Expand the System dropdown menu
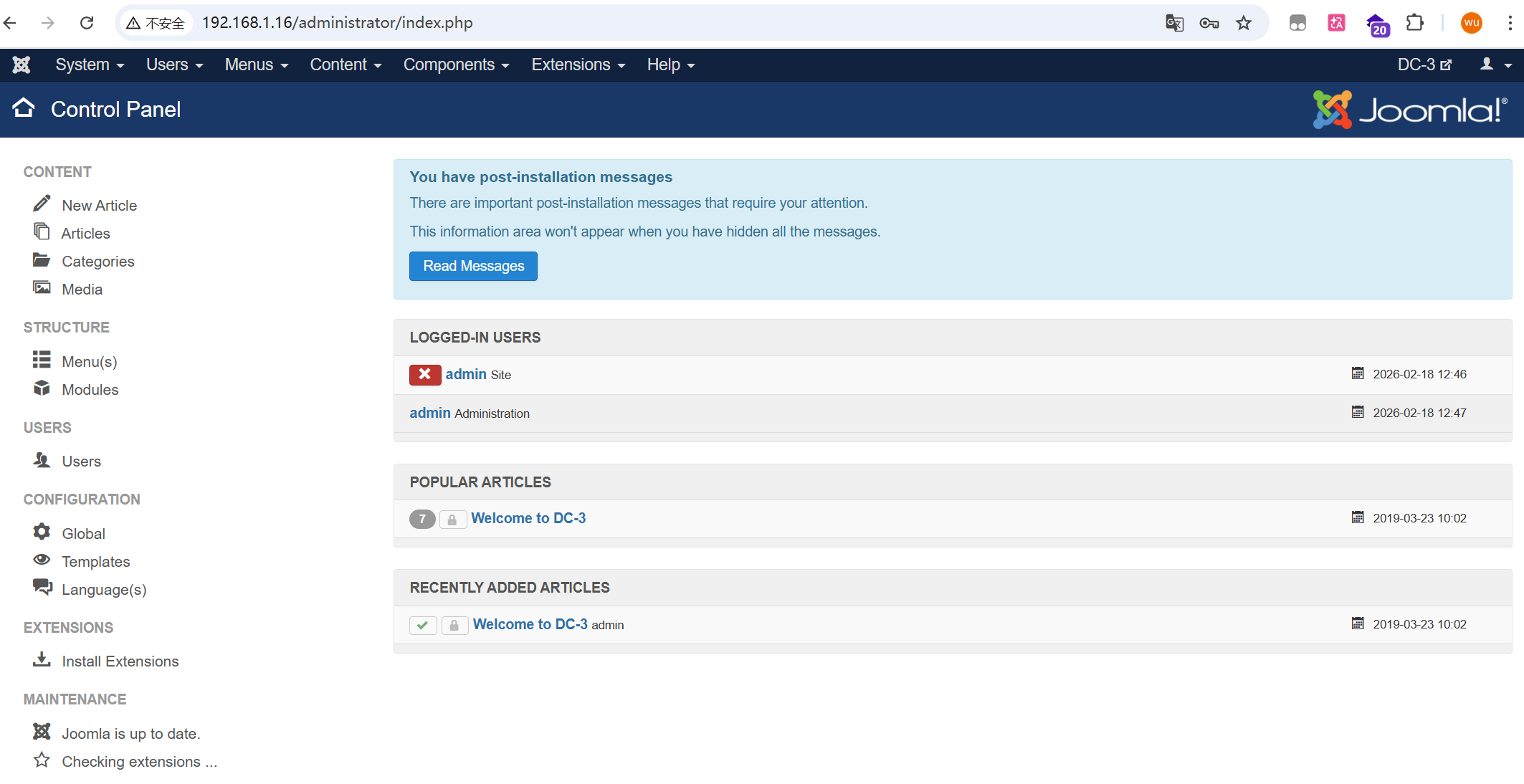 [x=90, y=65]
